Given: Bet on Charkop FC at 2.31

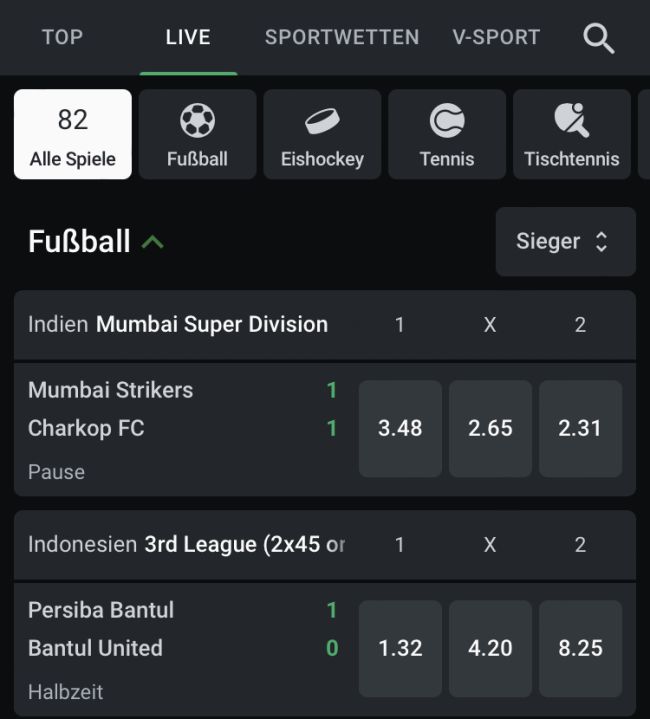Looking at the screenshot, I should [580, 428].
